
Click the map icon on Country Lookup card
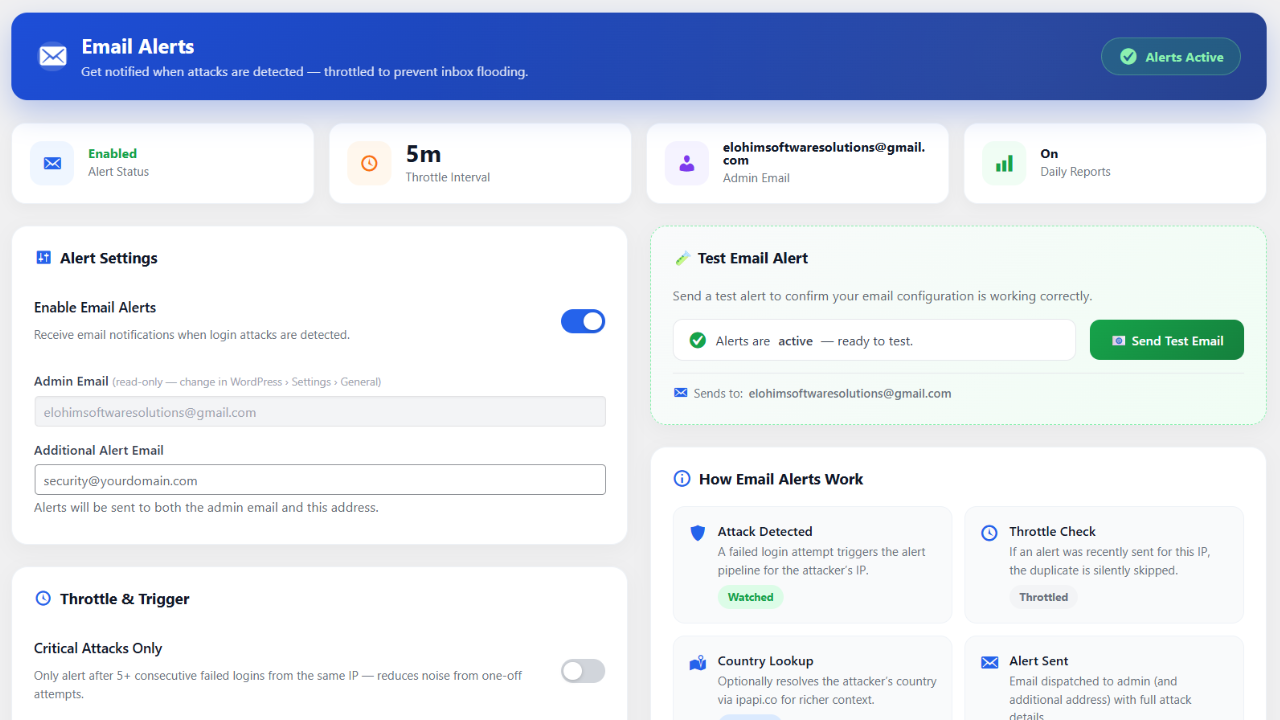pos(698,663)
